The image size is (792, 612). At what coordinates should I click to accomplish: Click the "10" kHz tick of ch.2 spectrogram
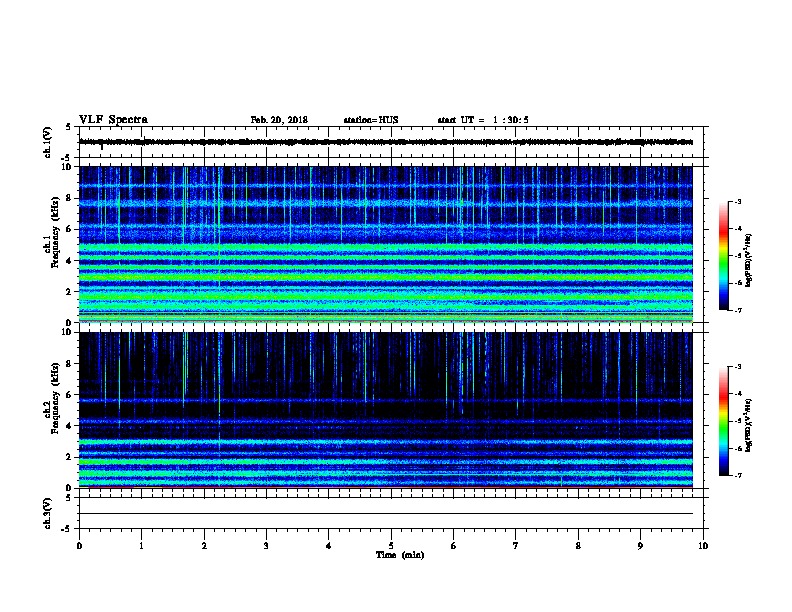click(67, 332)
